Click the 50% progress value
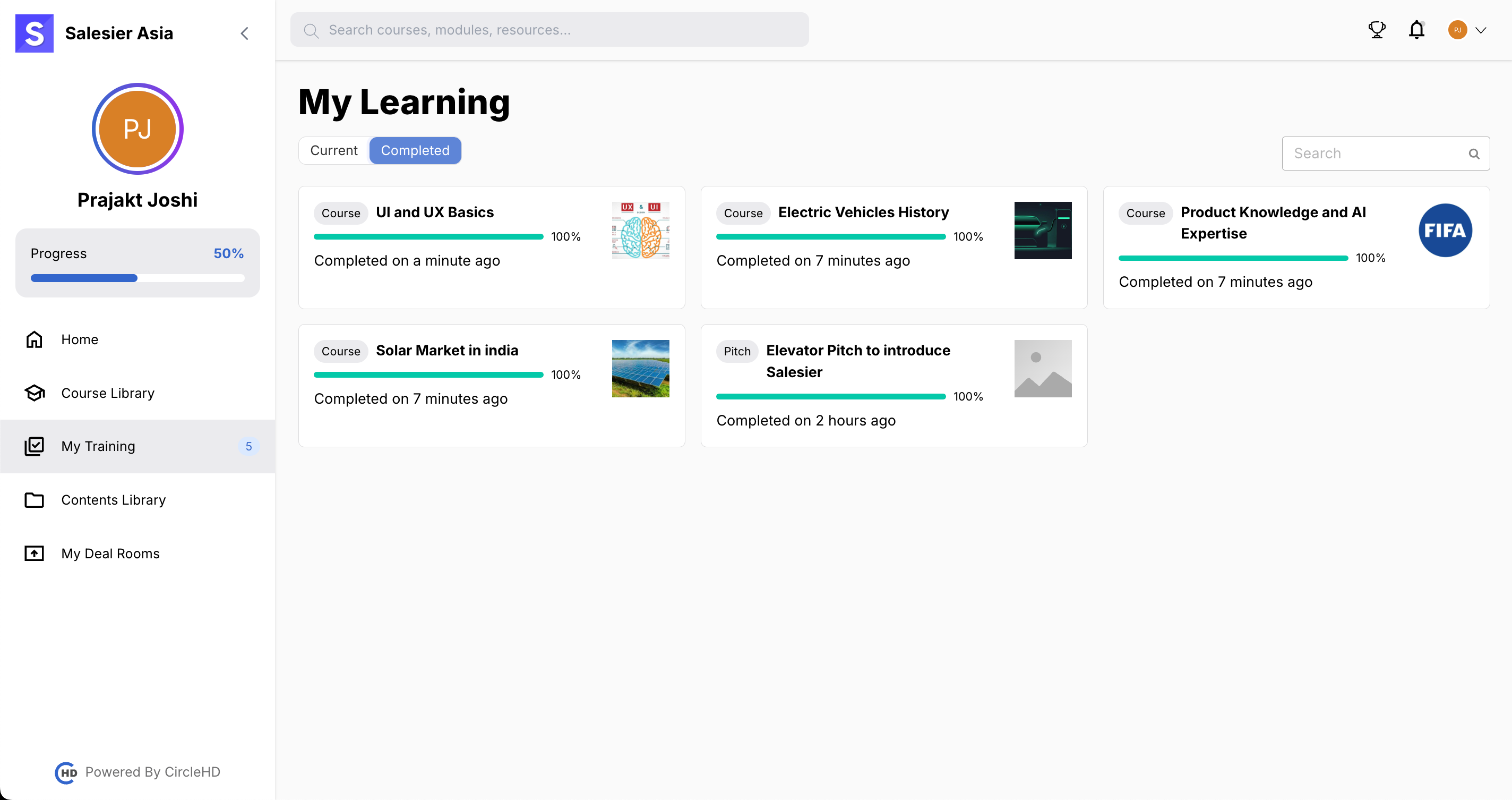Viewport: 1512px width, 800px height. [228, 253]
